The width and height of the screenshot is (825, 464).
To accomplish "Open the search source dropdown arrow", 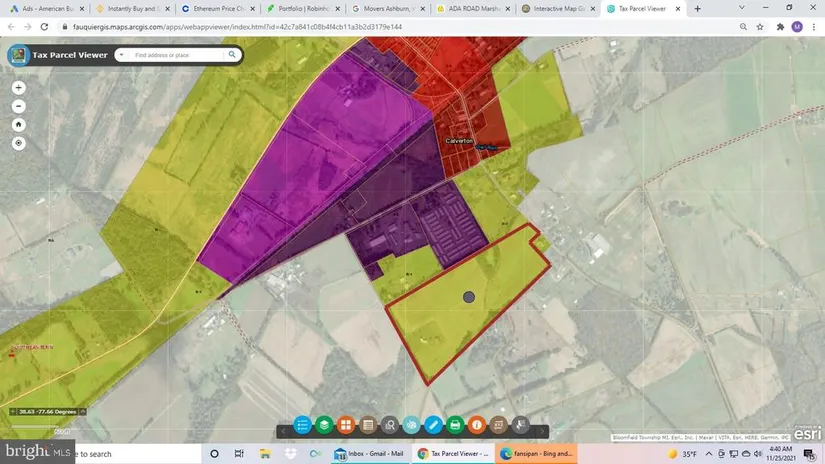I will tap(122, 55).
